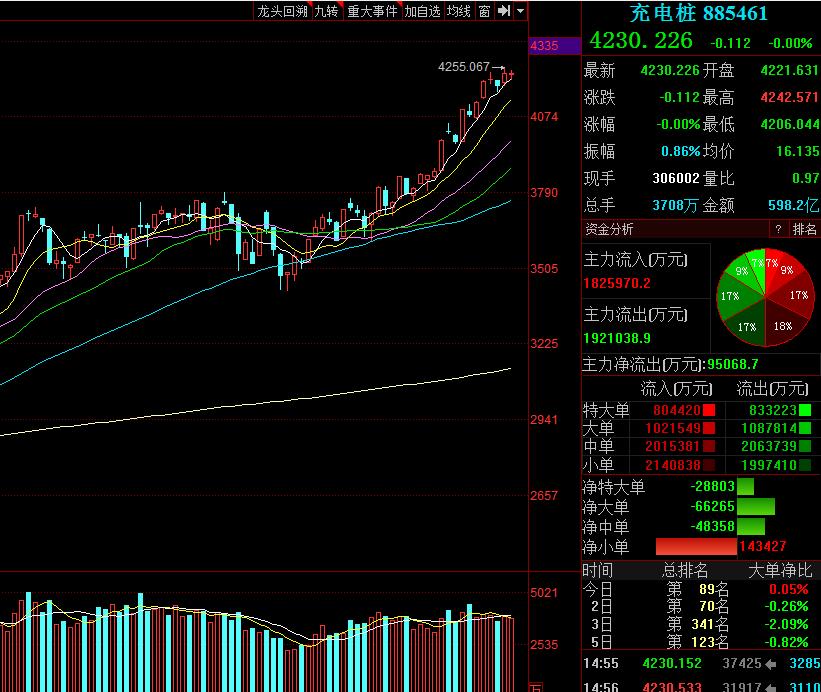Screen dimensions: 821x692
Task: Click the 中单 outflow value 2063739
Action: [769, 446]
